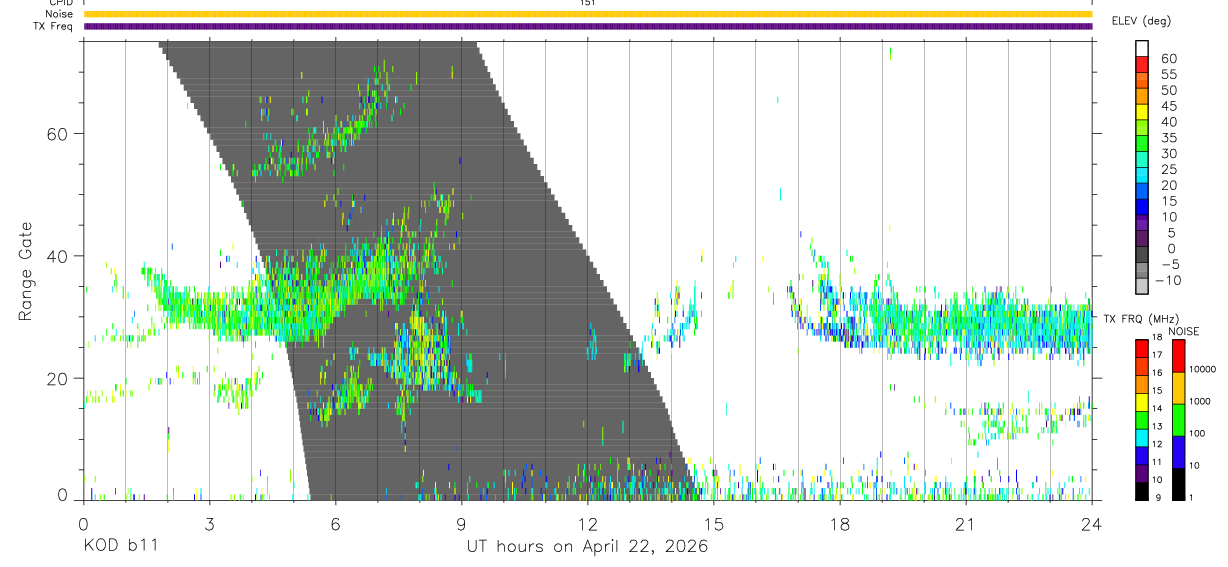Click the blue segment of the NOISE bar
Viewport: 1228px width, 567px height.
click(x=1178, y=452)
